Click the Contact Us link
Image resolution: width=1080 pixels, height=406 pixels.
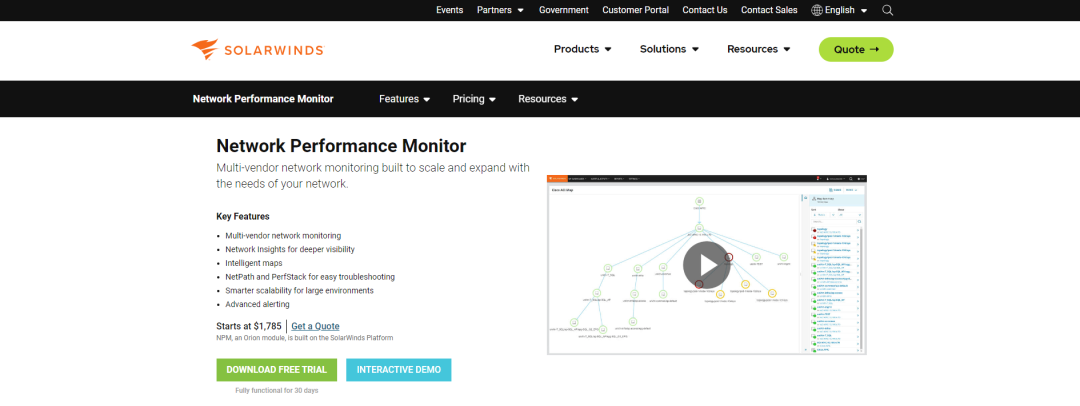pos(704,10)
